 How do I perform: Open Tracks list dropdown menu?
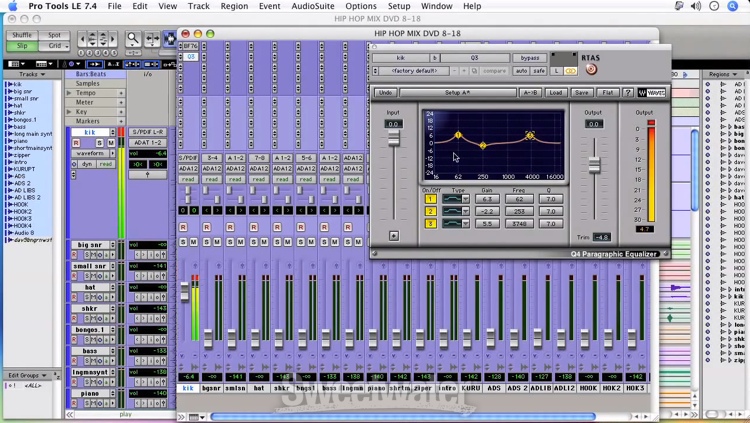[32, 74]
